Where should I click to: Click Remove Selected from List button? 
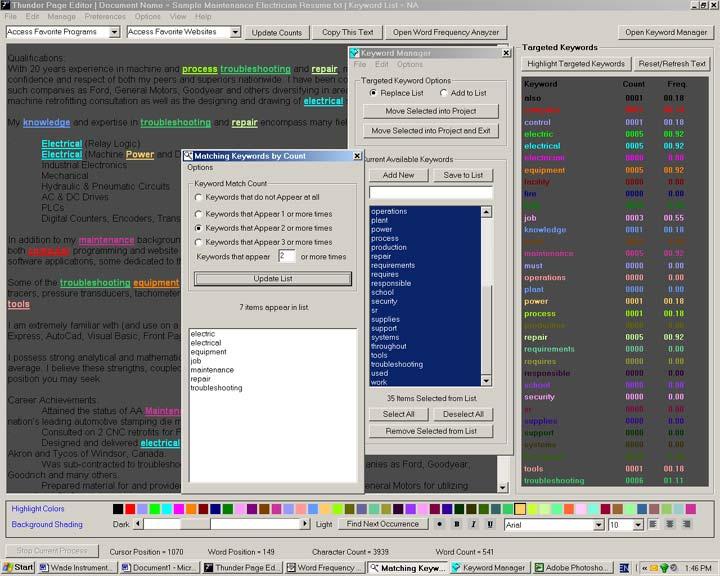(431, 431)
